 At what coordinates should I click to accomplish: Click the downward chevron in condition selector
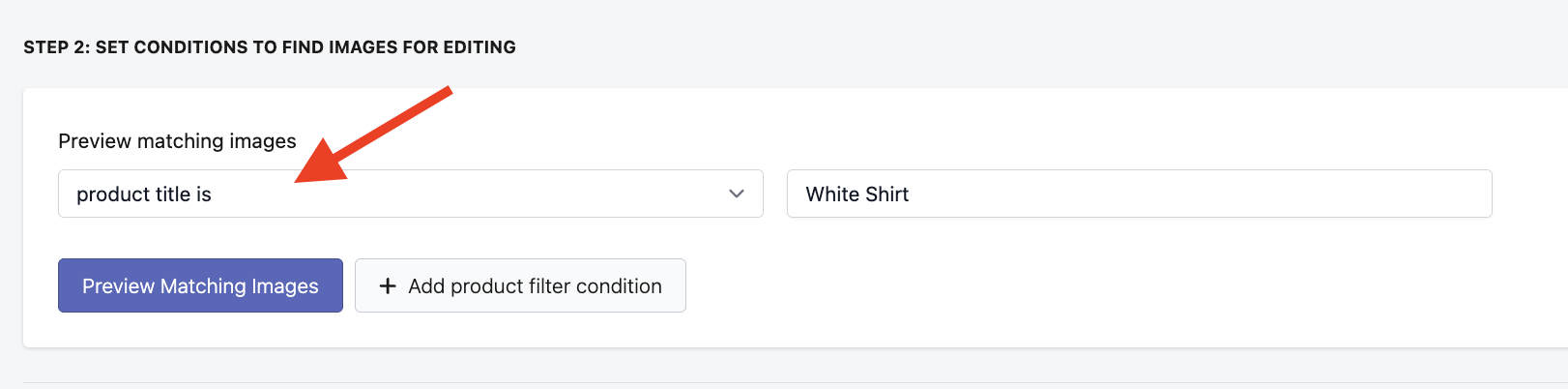(x=737, y=194)
